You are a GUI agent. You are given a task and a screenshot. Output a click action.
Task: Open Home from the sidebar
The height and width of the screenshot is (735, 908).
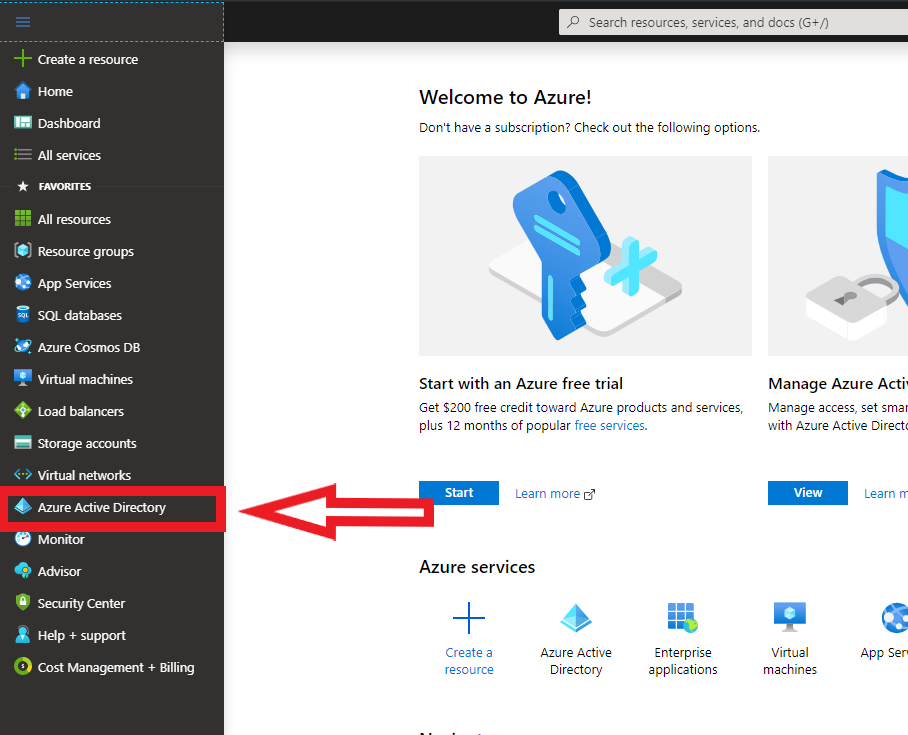[x=55, y=91]
